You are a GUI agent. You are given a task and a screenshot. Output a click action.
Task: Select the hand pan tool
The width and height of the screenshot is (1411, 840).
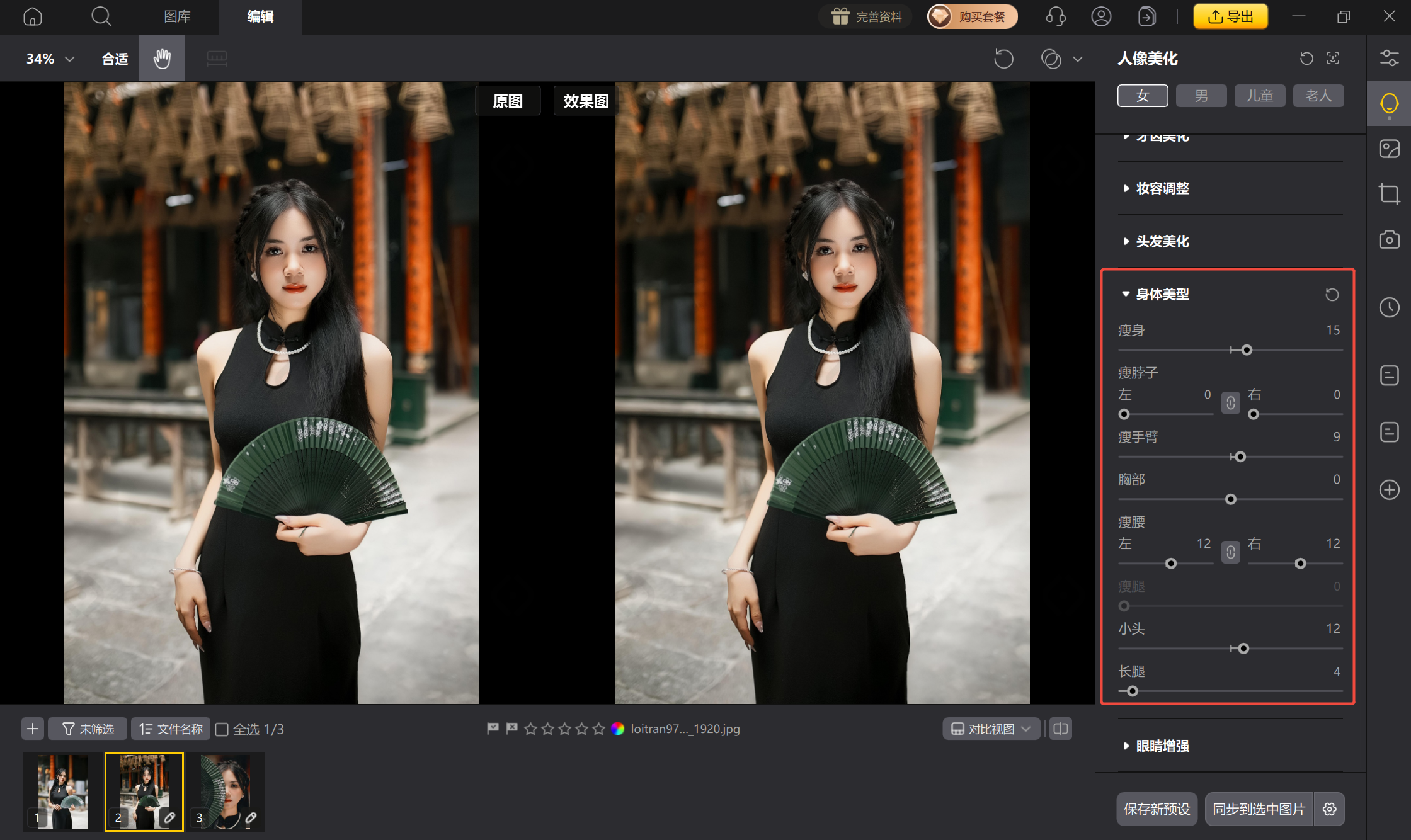pos(162,59)
